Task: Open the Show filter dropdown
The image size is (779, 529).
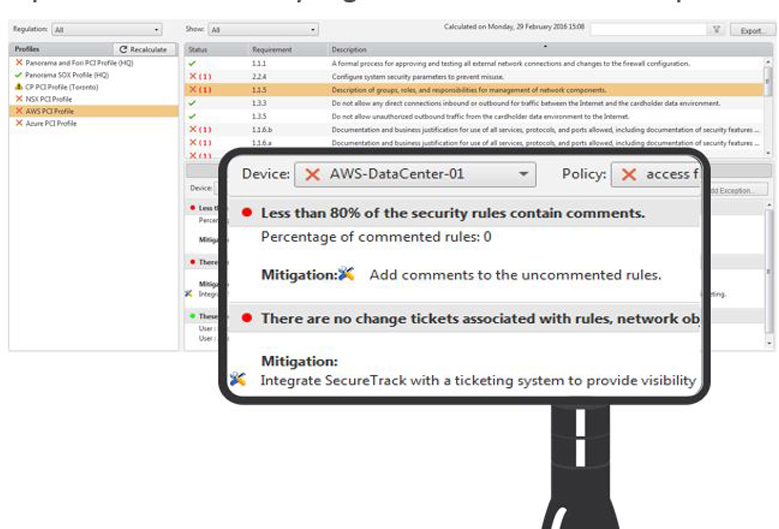Action: tap(263, 30)
